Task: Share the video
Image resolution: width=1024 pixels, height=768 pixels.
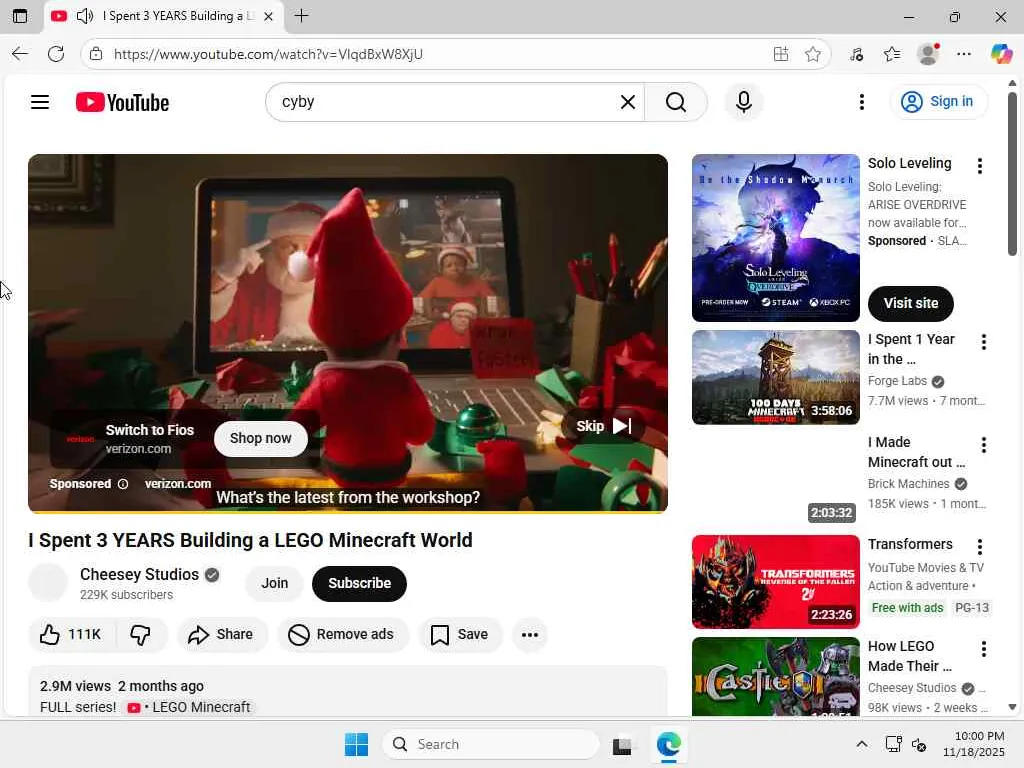Action: tap(221, 634)
